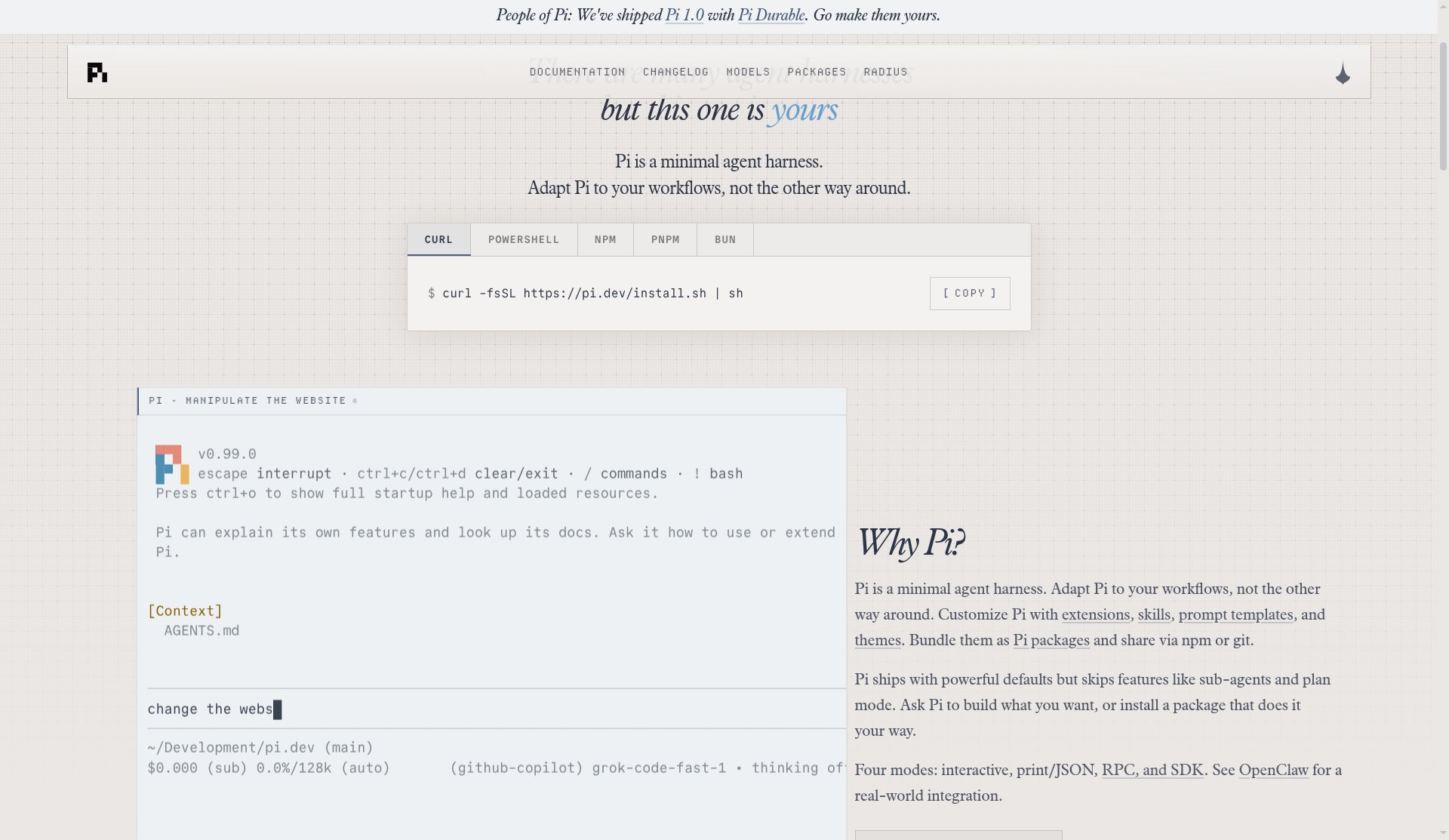
Task: Follow the Pi Durable banner link
Action: pos(771,15)
